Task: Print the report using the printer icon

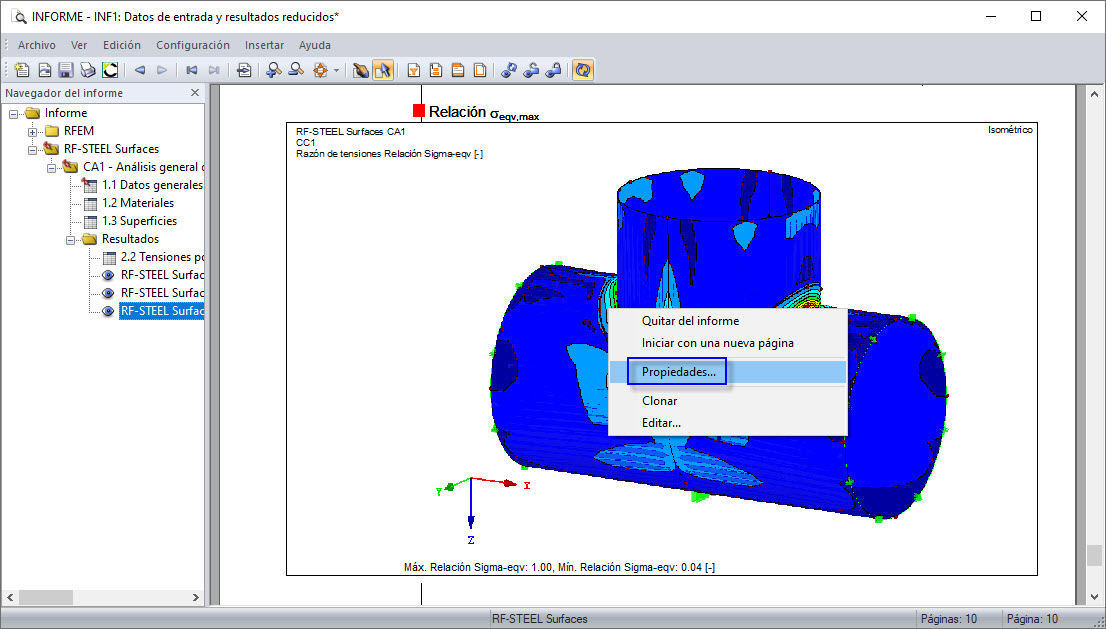Action: 87,70
